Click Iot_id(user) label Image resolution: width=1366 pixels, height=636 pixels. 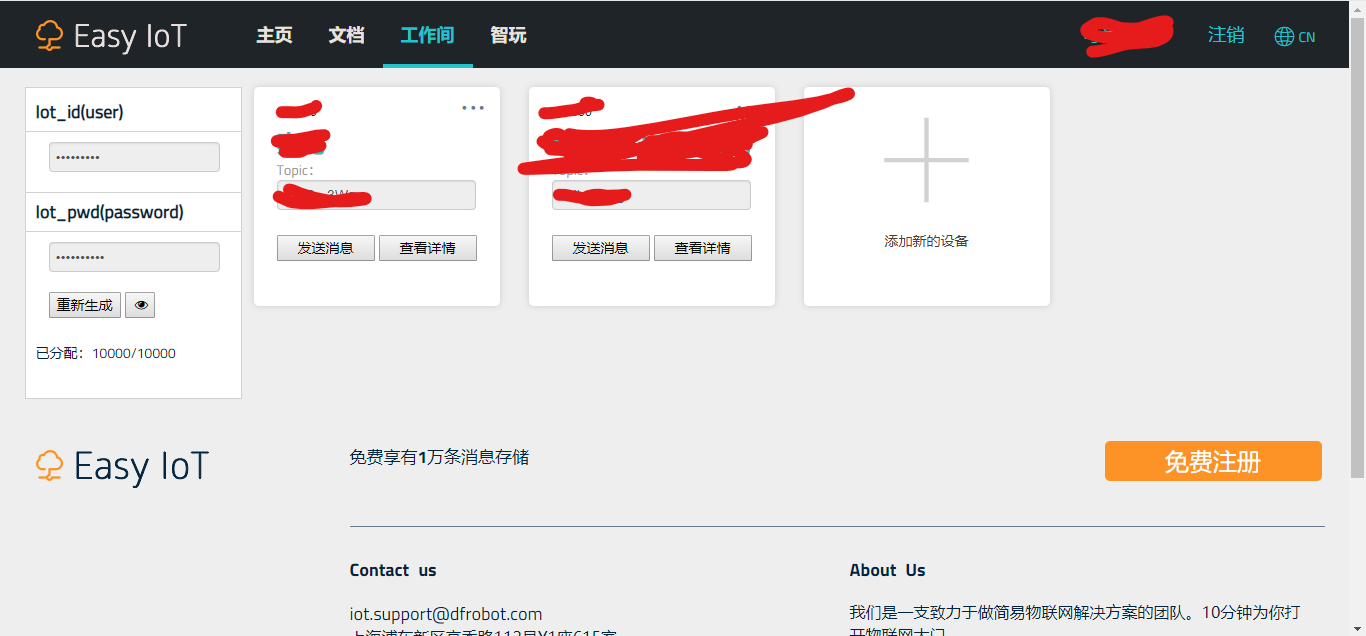(x=80, y=112)
